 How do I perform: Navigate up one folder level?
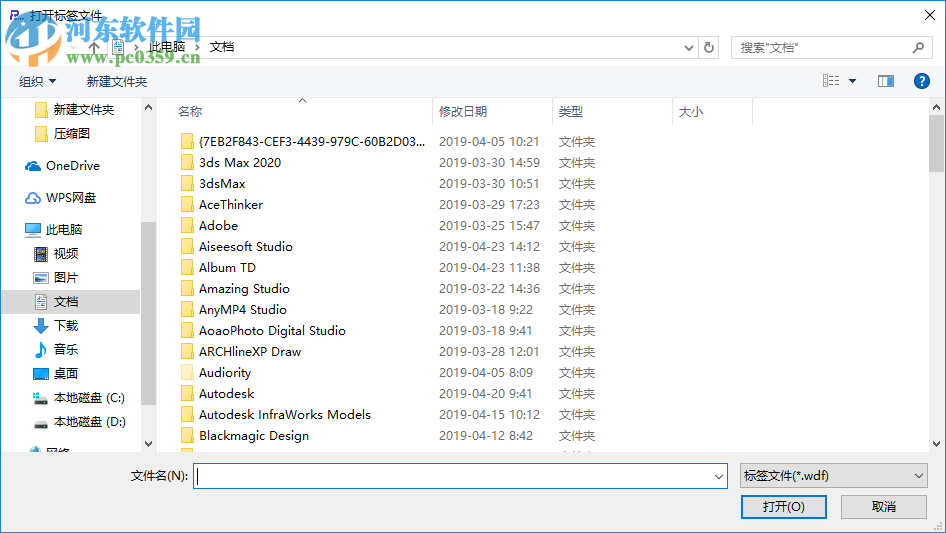click(94, 47)
